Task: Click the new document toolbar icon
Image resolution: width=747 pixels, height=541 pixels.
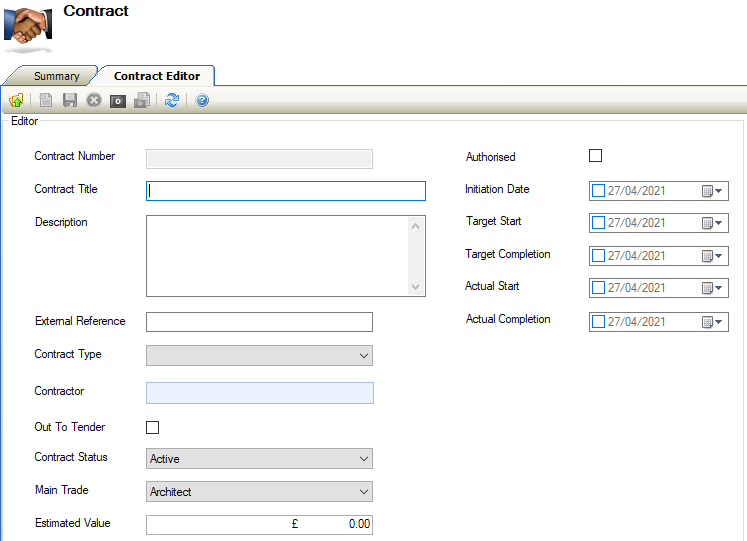Action: pyautogui.click(x=46, y=100)
